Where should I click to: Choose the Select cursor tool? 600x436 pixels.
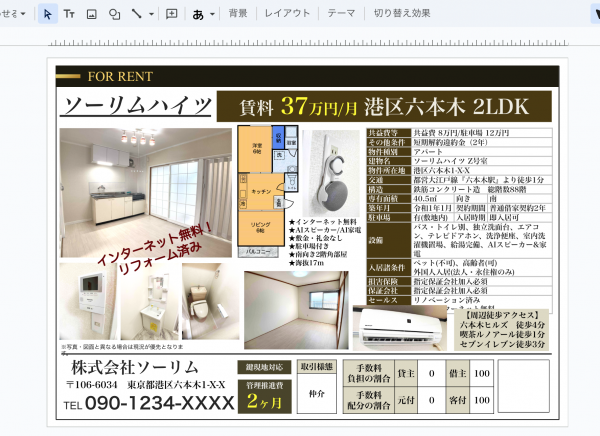[48, 14]
